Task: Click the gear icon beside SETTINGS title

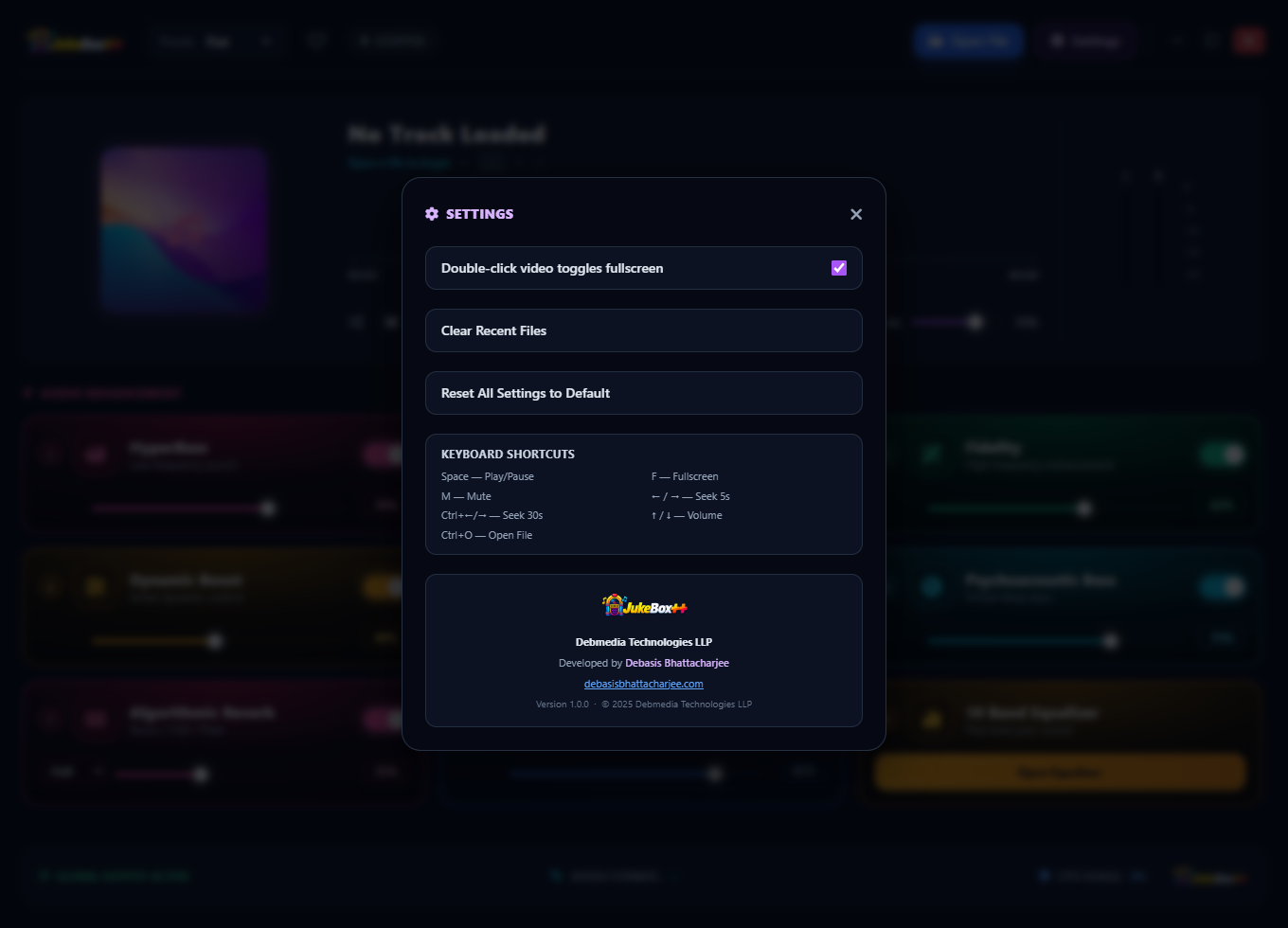Action: click(x=432, y=214)
